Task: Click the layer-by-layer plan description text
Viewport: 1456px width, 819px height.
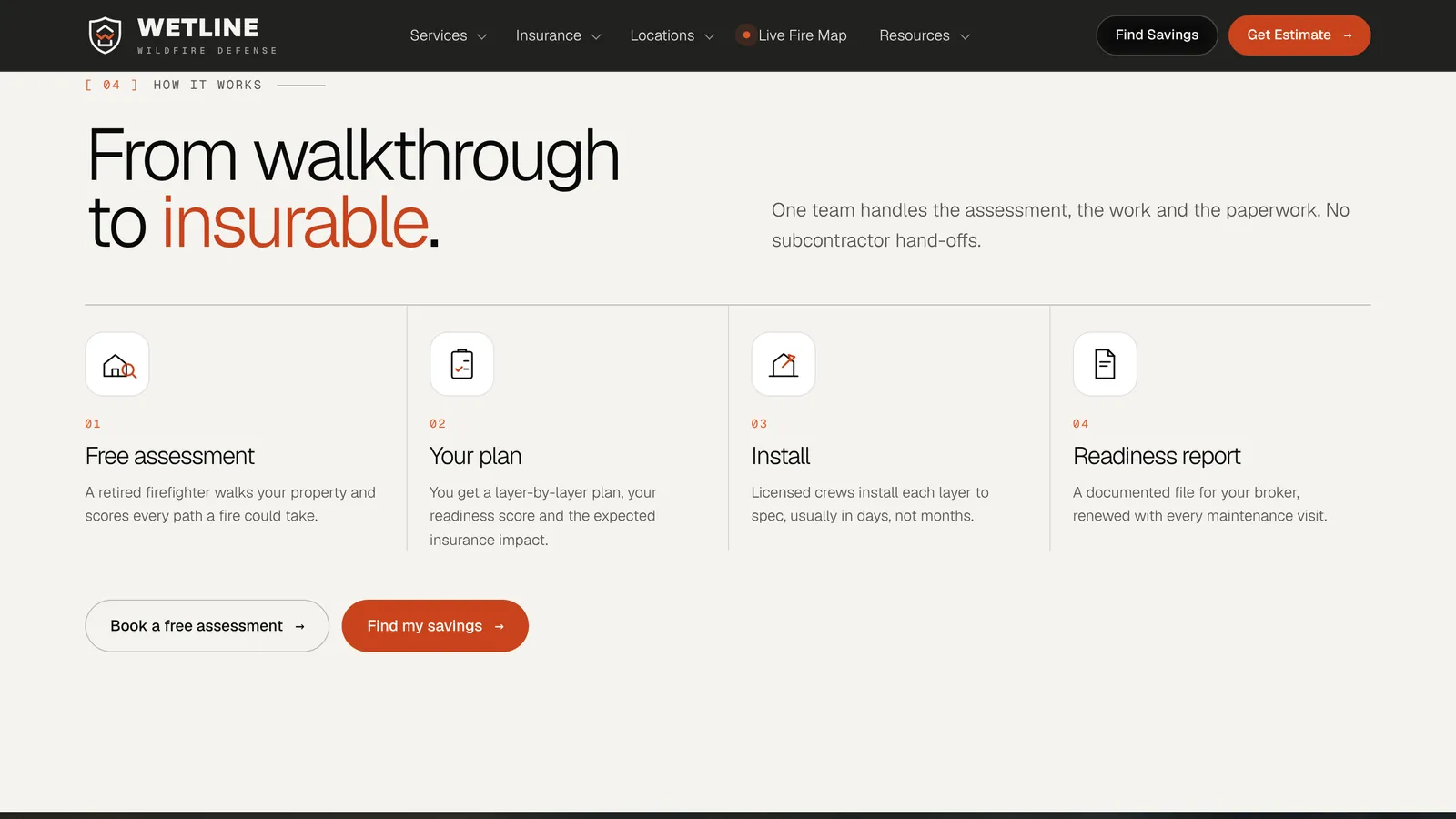Action: (x=543, y=516)
